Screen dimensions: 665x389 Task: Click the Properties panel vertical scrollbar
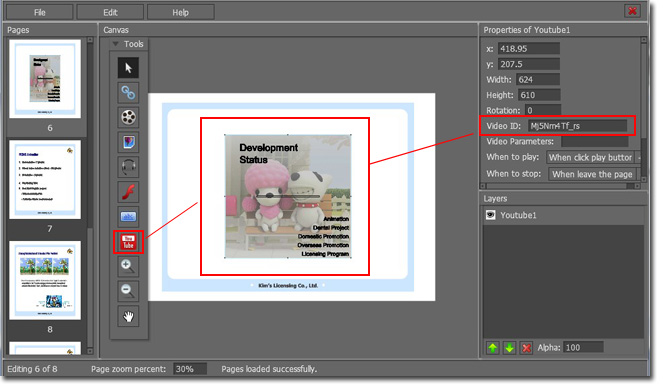coord(644,109)
